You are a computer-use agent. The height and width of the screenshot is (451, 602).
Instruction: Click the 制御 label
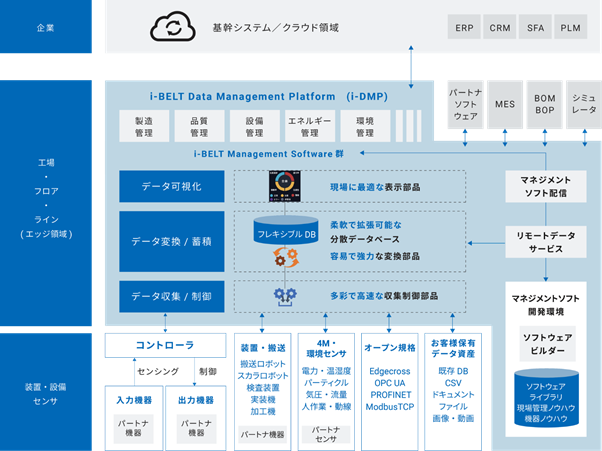coord(208,372)
